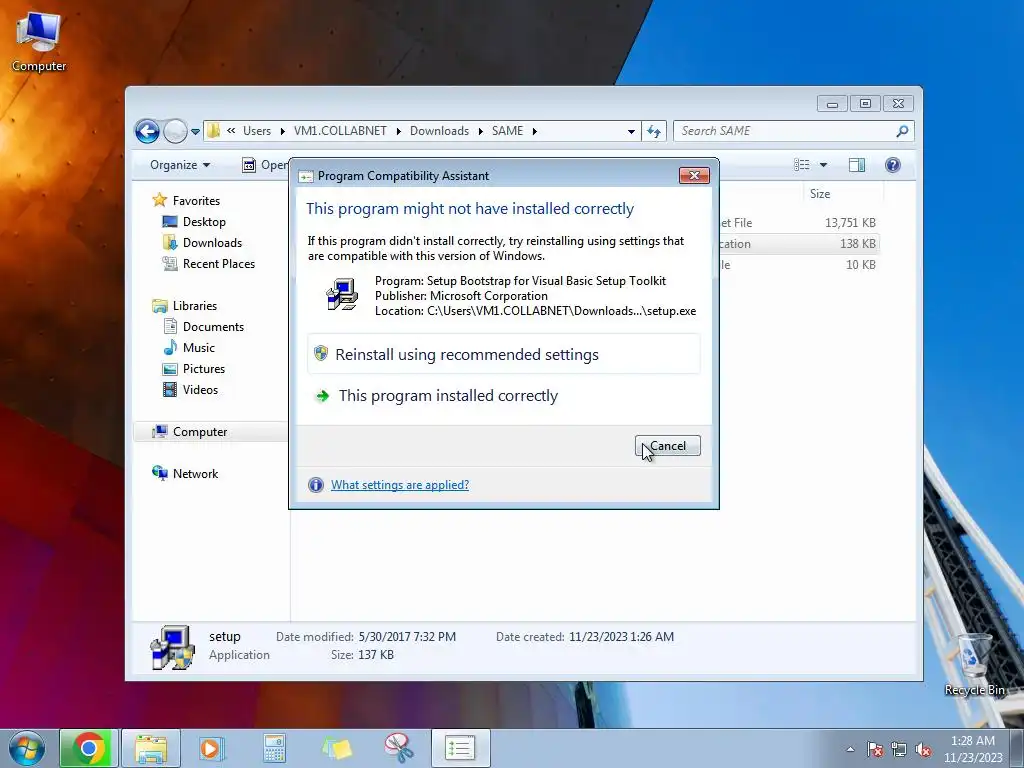1024x768 pixels.
Task: Close the Program Compatibility Assistant dialog
Action: [694, 175]
